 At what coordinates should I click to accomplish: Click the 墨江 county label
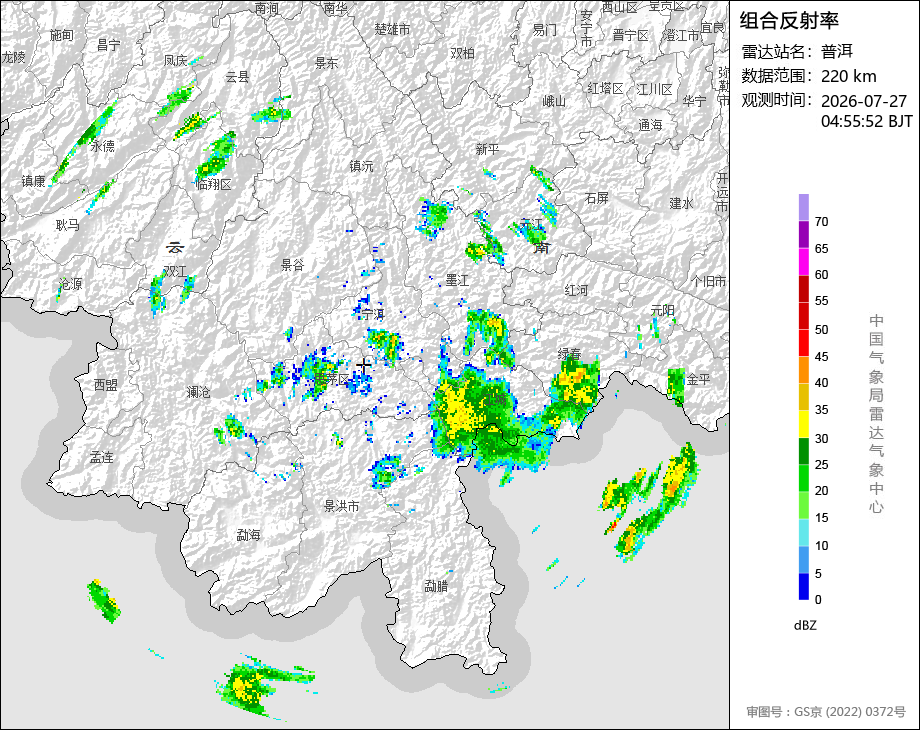pos(457,280)
